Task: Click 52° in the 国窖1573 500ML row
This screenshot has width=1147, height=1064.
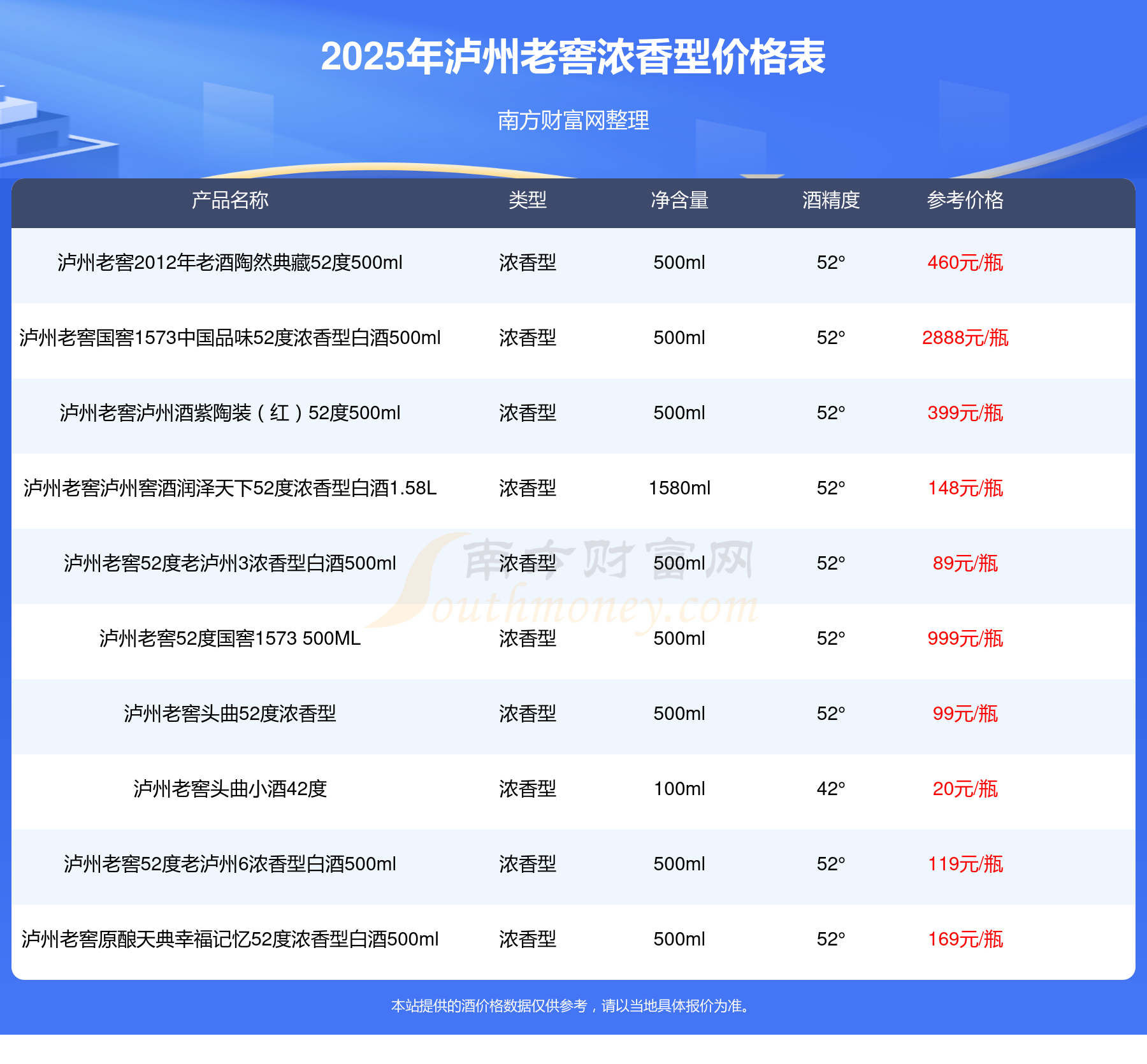Action: [831, 638]
